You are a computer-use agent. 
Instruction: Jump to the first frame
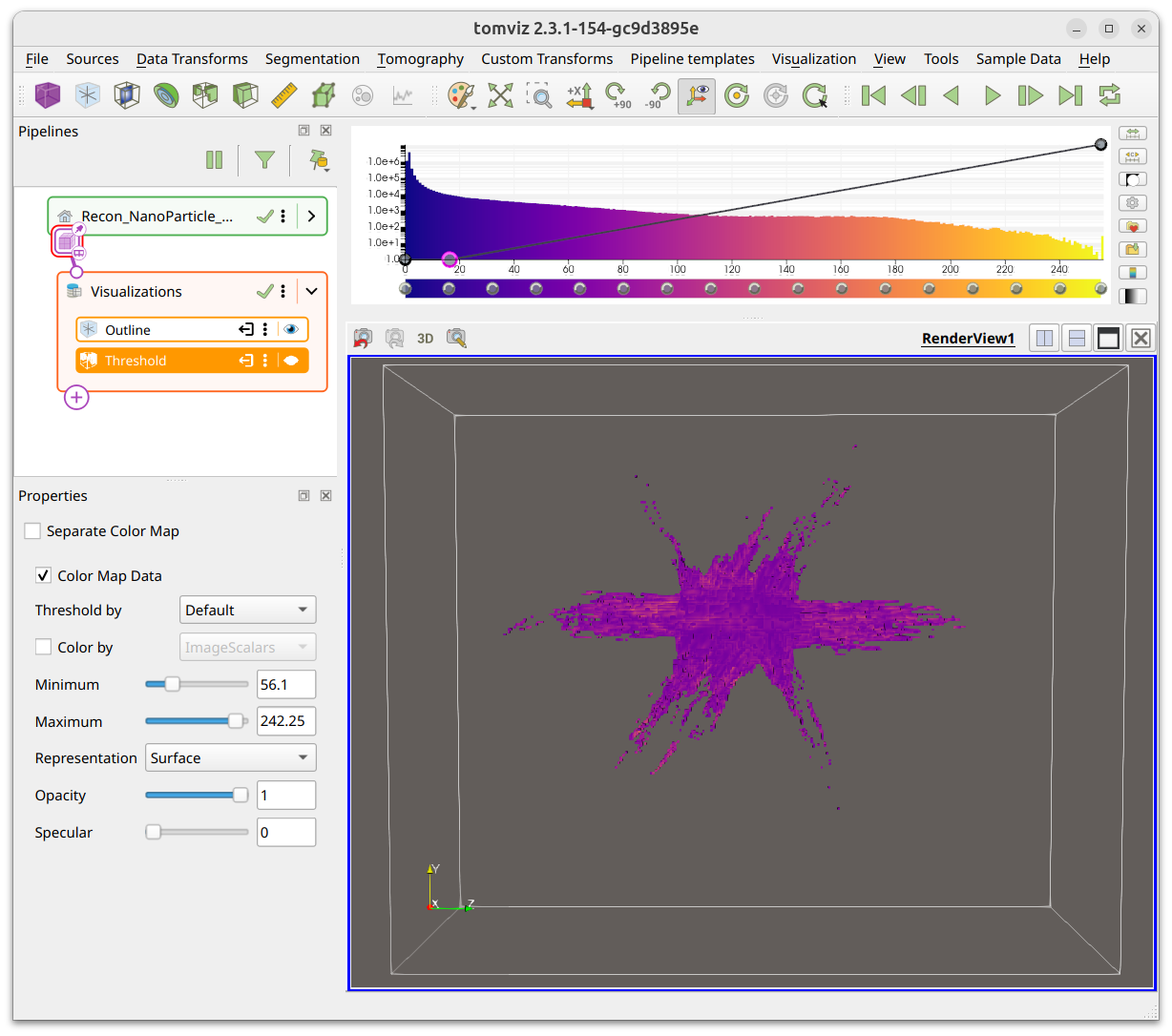[x=874, y=95]
